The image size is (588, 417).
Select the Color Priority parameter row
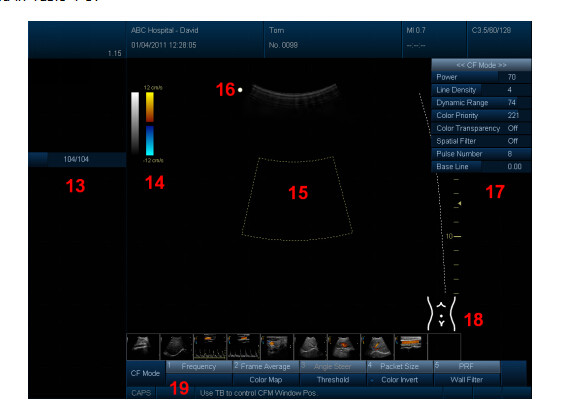tap(481, 115)
